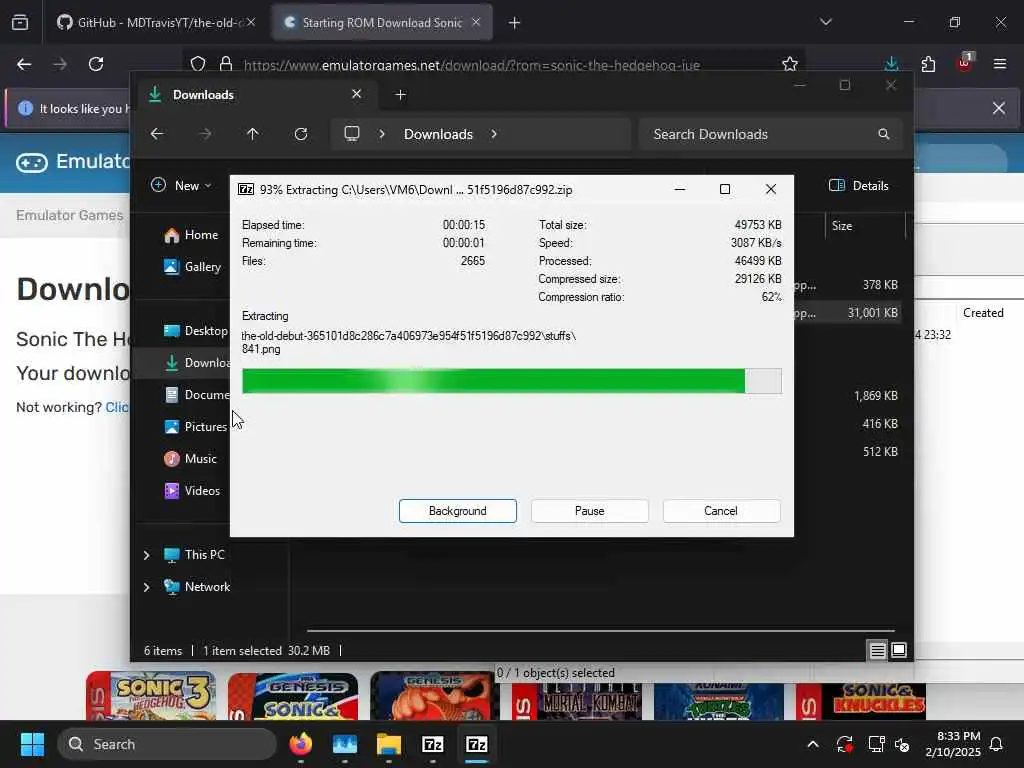Open Firefox list all tabs dropdown
1024x768 pixels.
tap(825, 22)
